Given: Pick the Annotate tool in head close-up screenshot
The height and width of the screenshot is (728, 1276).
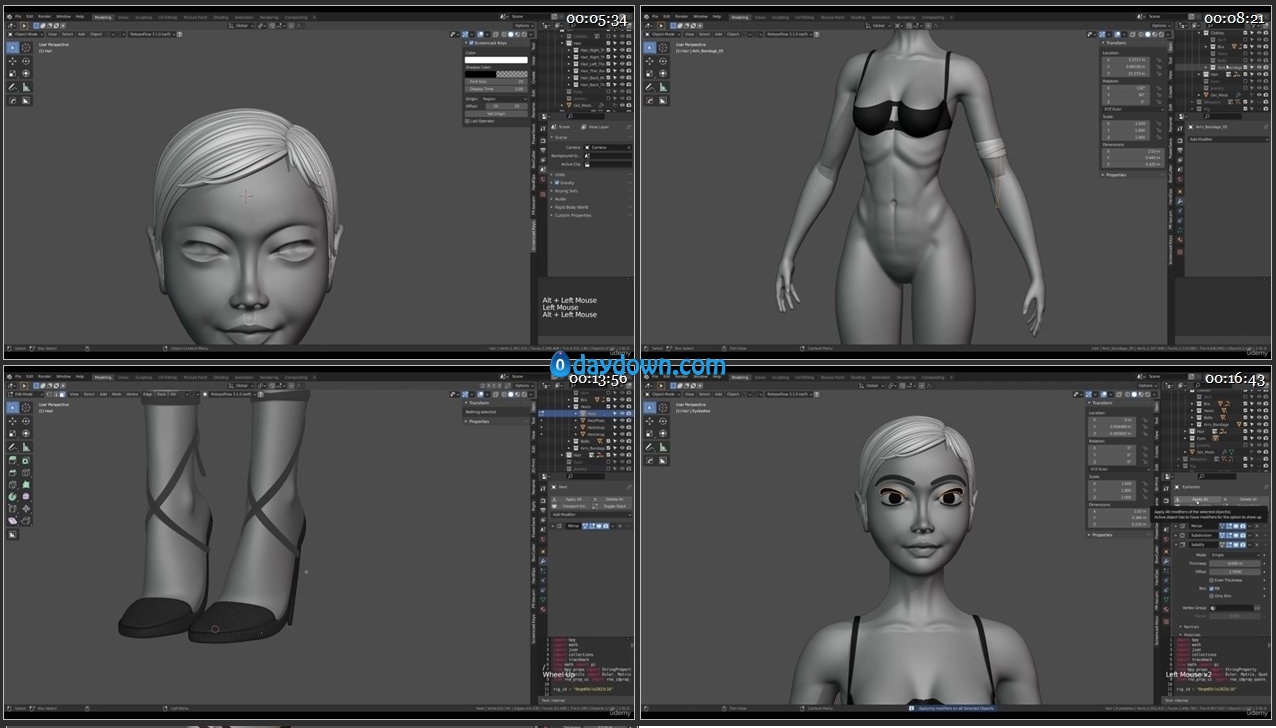Looking at the screenshot, I should click(x=13, y=87).
